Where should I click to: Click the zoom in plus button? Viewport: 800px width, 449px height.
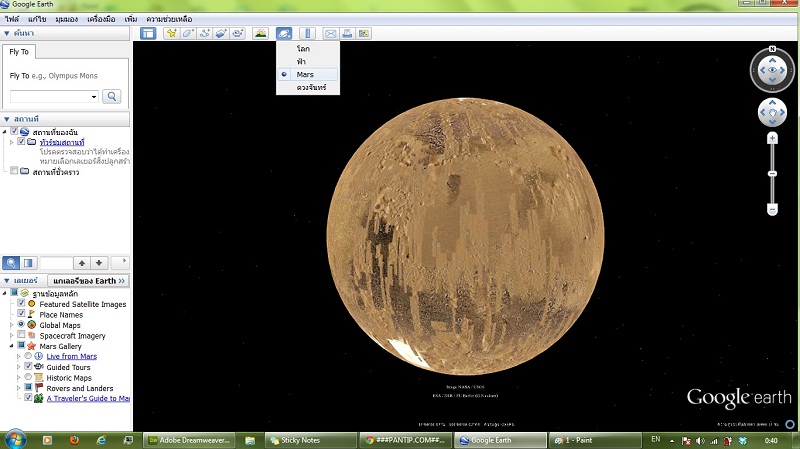tap(772, 138)
